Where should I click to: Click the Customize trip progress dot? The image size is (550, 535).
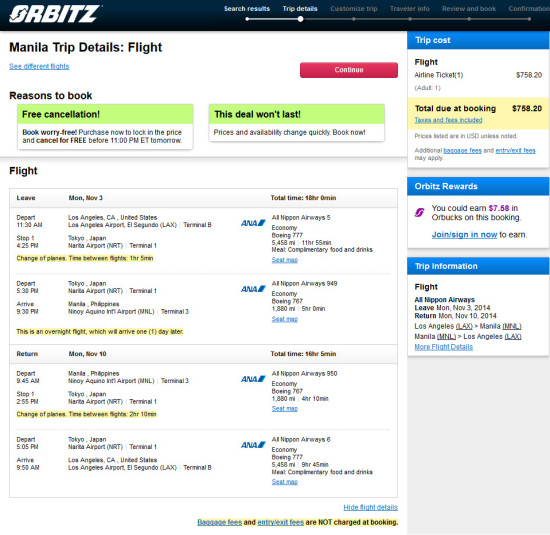click(x=354, y=19)
